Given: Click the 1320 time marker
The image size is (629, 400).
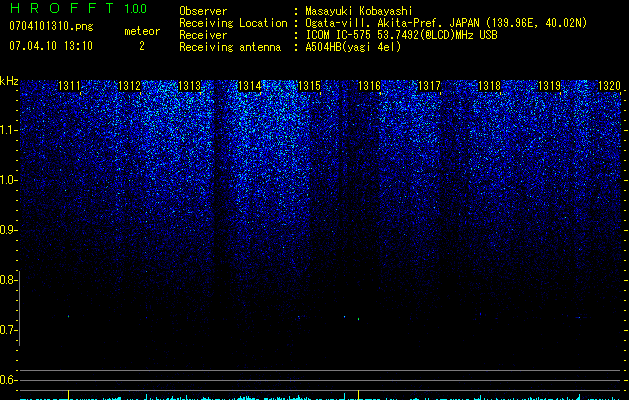Looking at the screenshot, I should point(609,86).
